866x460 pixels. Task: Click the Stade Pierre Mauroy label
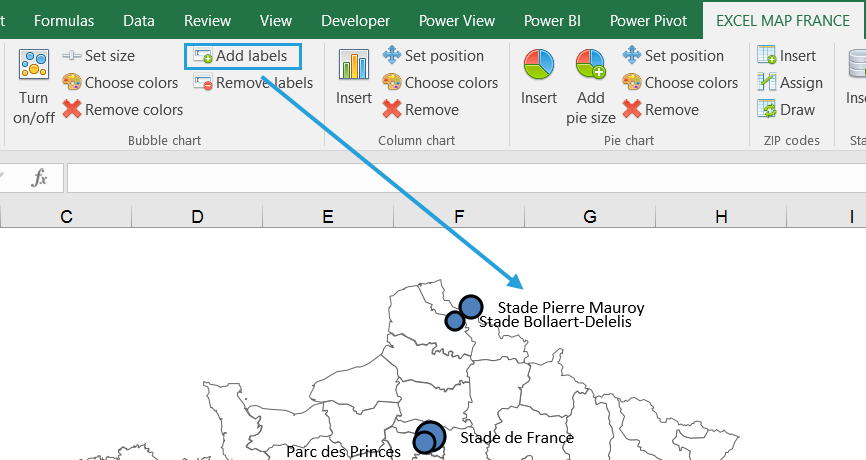pyautogui.click(x=571, y=308)
